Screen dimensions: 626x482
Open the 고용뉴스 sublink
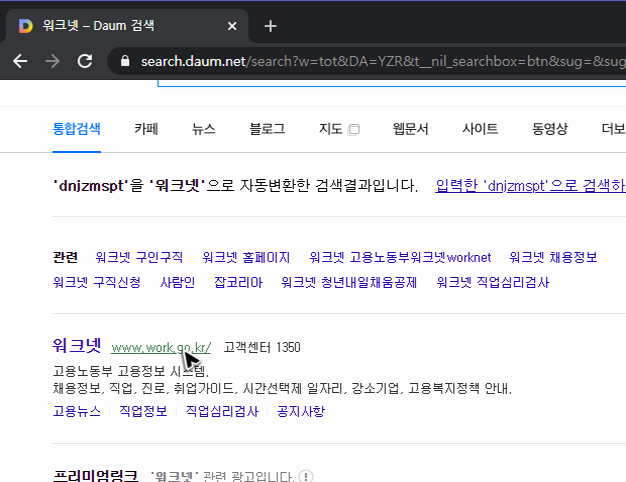[77, 411]
